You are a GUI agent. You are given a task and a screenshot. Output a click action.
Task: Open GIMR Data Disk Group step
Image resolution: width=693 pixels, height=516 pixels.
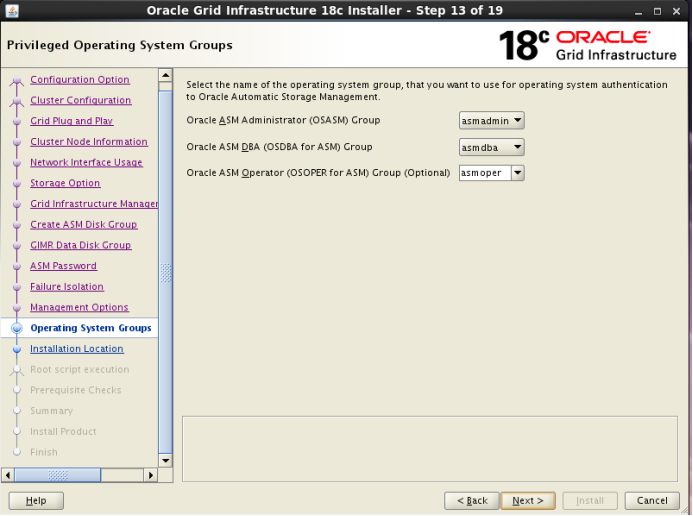[80, 245]
